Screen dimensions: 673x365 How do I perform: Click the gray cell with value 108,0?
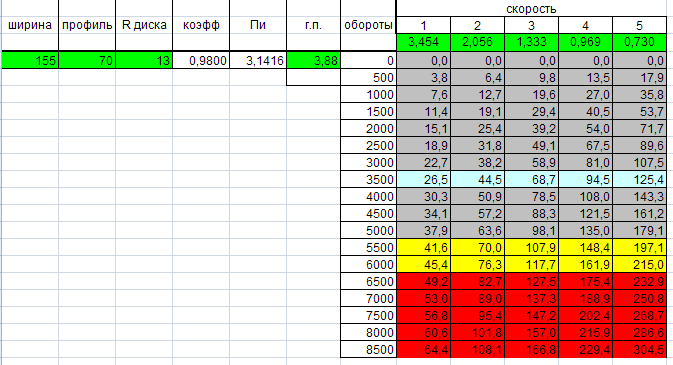click(585, 196)
